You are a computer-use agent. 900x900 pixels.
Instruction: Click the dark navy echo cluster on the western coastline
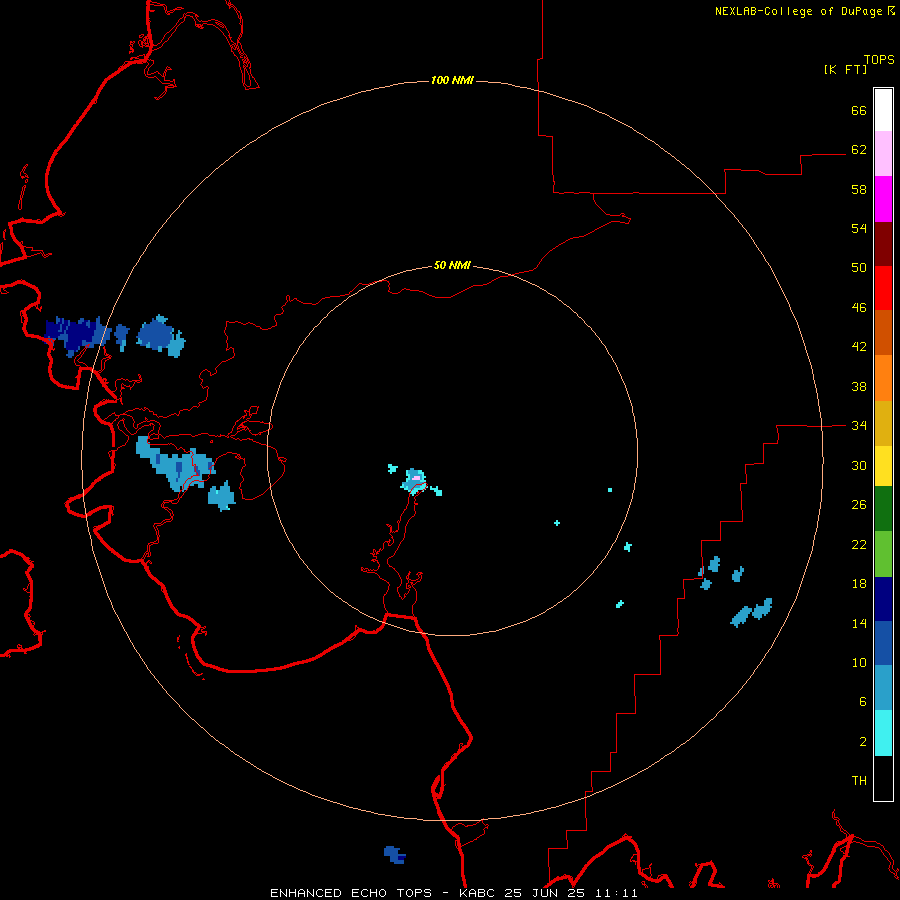(77, 336)
